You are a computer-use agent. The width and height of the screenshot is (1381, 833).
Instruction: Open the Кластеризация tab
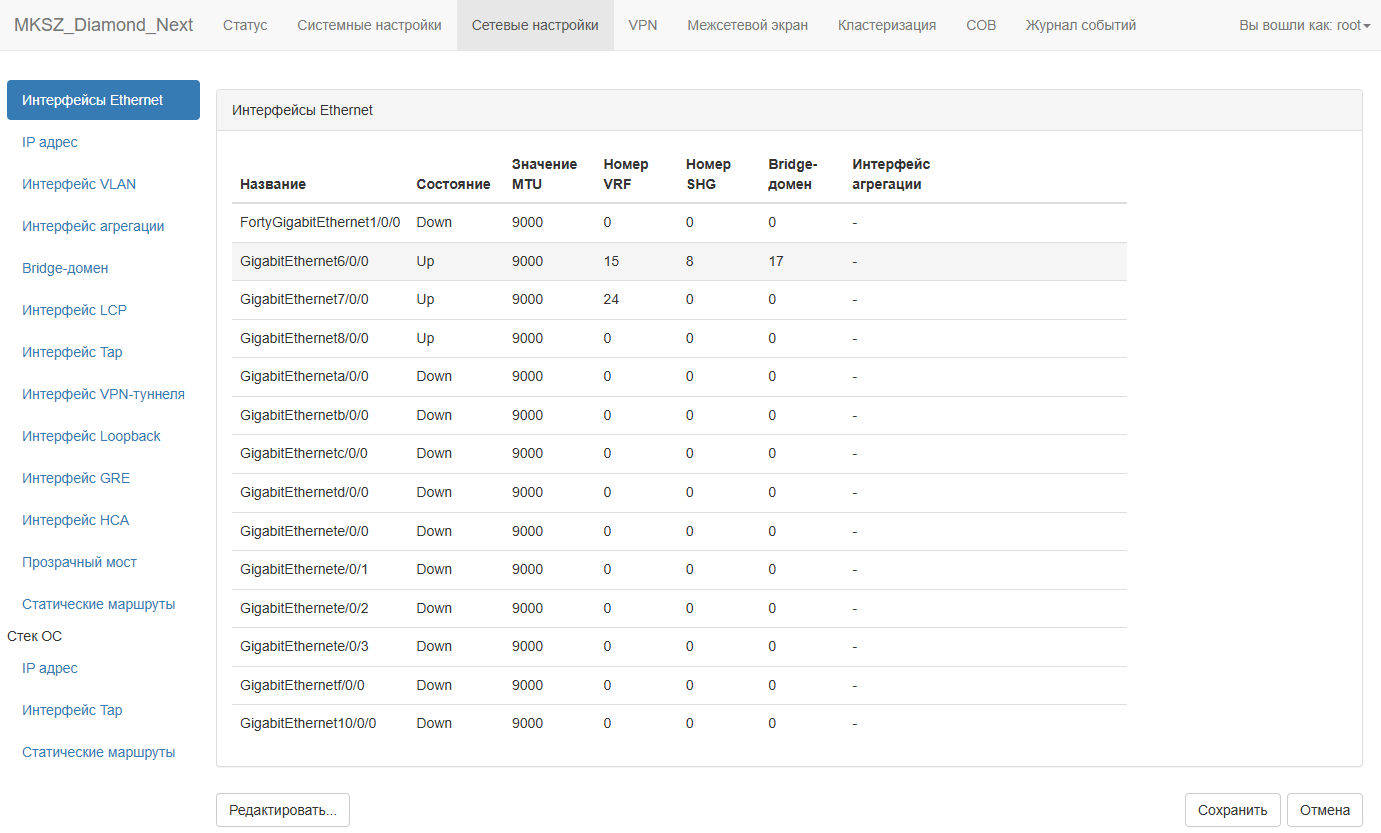(x=887, y=25)
